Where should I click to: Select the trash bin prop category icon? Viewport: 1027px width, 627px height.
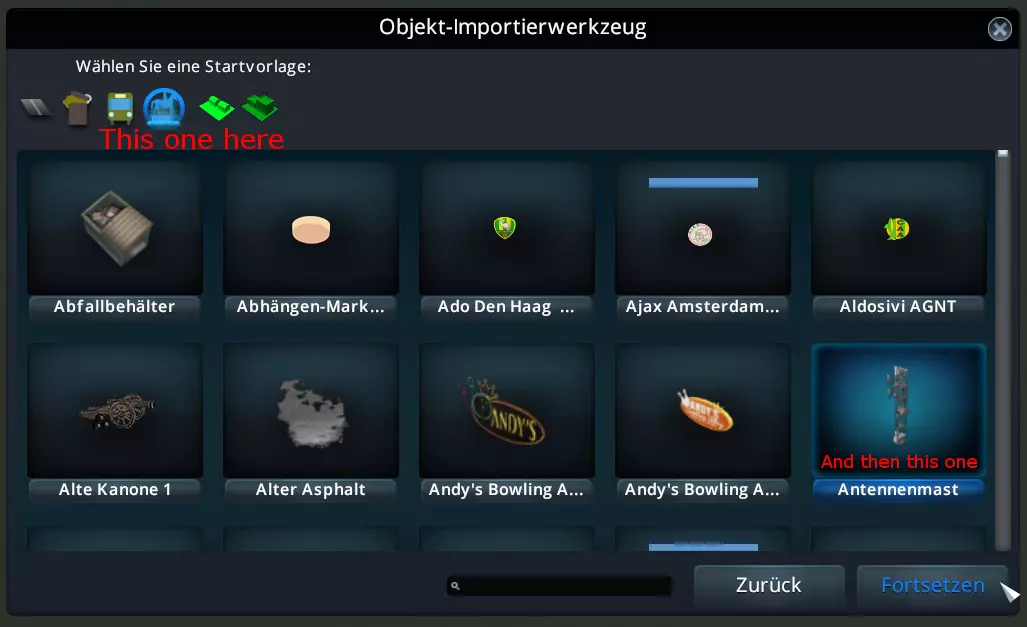[x=77, y=108]
